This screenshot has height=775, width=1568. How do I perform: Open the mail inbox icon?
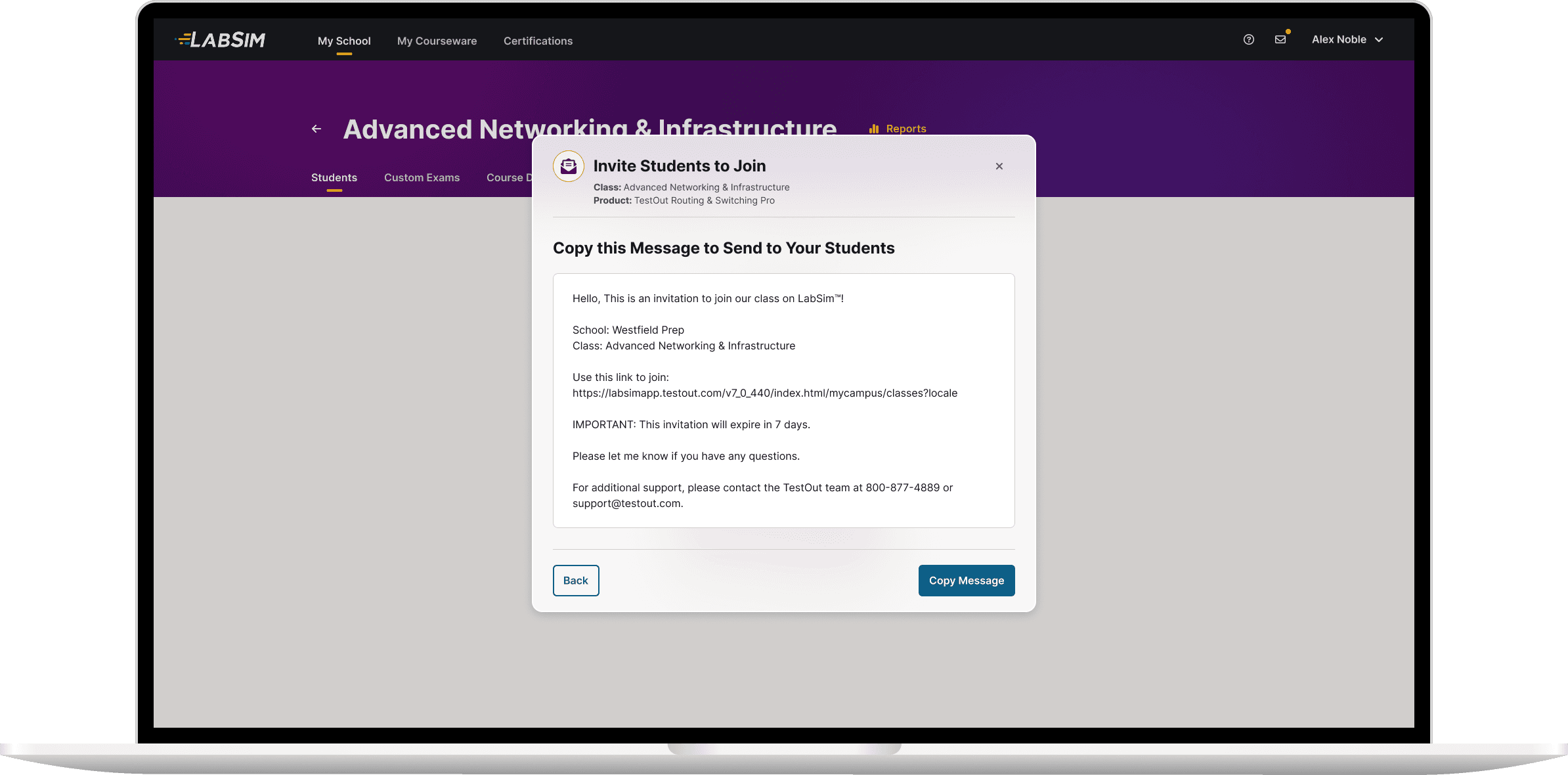pos(1280,39)
